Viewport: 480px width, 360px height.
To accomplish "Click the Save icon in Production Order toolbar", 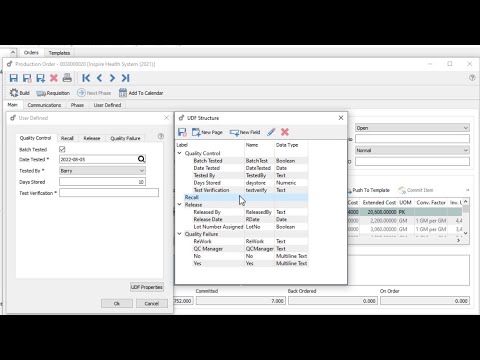I will pos(13,78).
